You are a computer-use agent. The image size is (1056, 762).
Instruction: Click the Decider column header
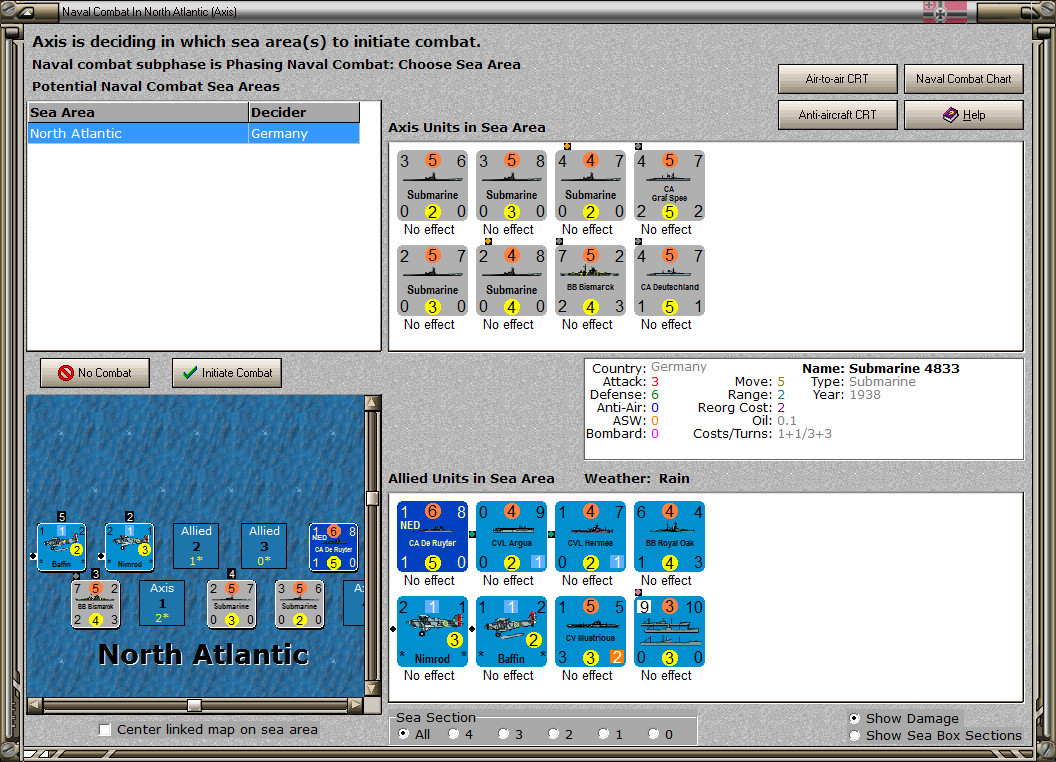304,113
